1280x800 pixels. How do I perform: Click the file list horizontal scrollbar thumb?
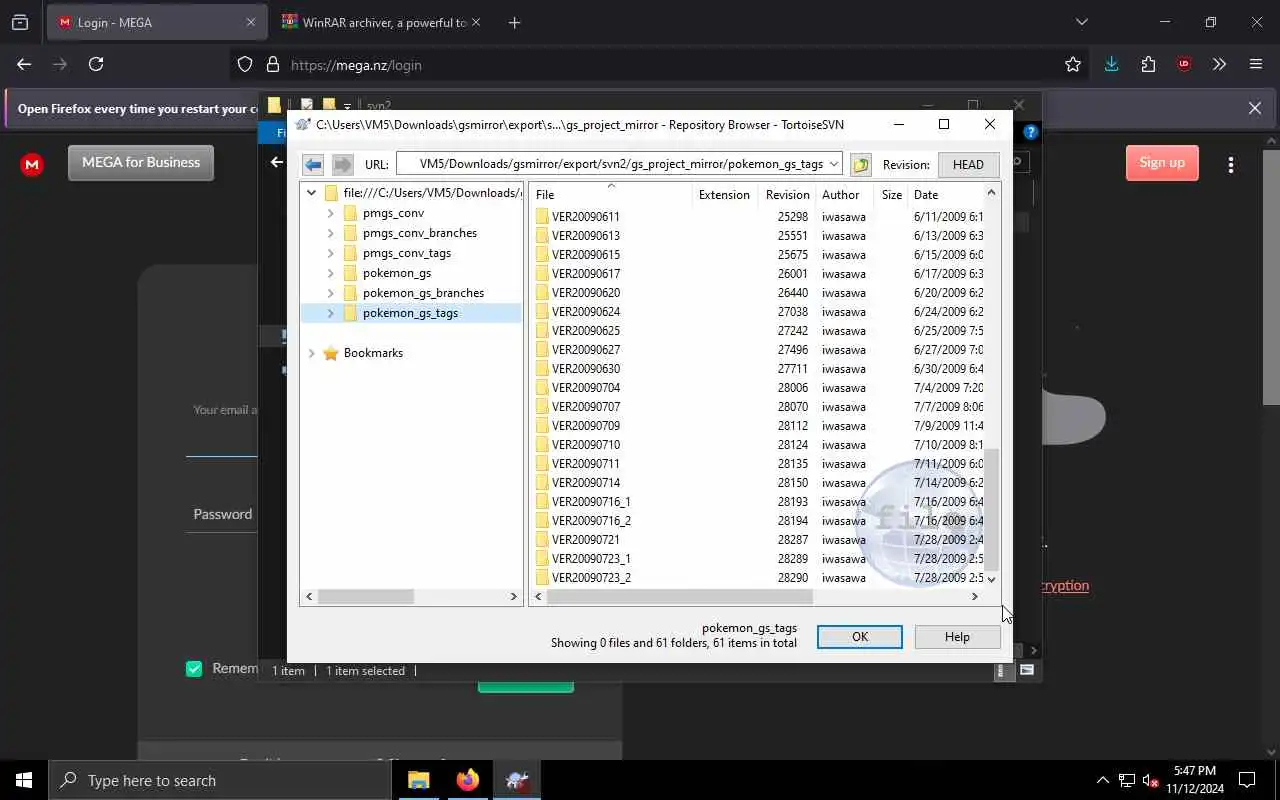coord(679,596)
